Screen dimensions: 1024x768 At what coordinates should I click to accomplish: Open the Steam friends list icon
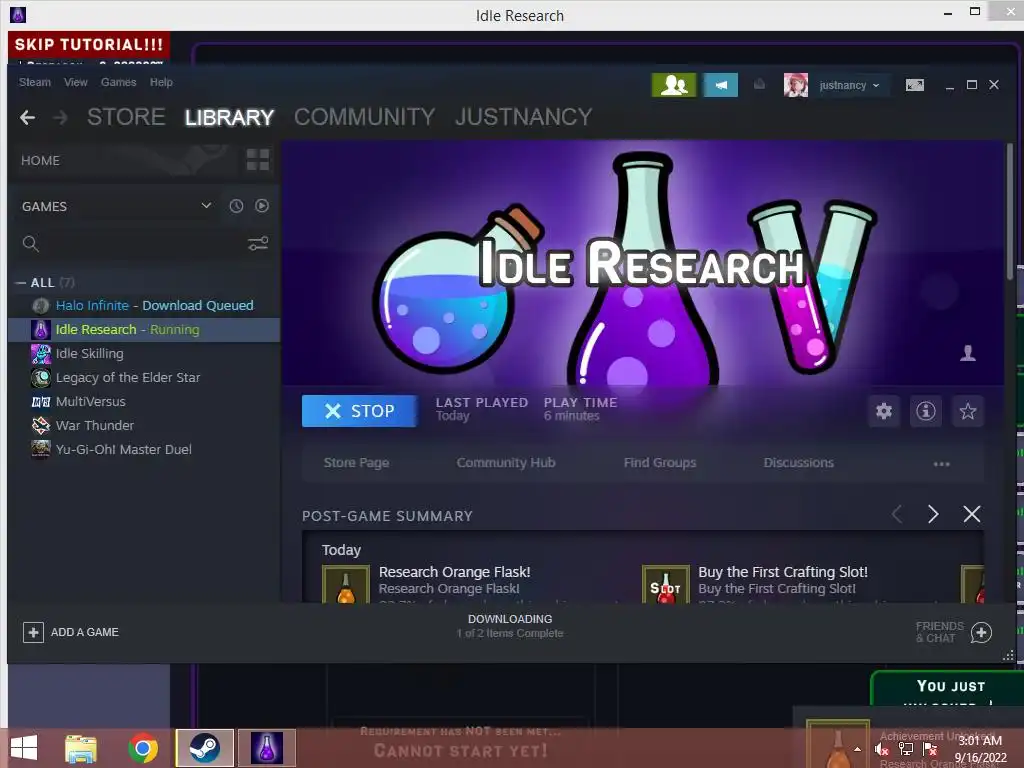(673, 85)
